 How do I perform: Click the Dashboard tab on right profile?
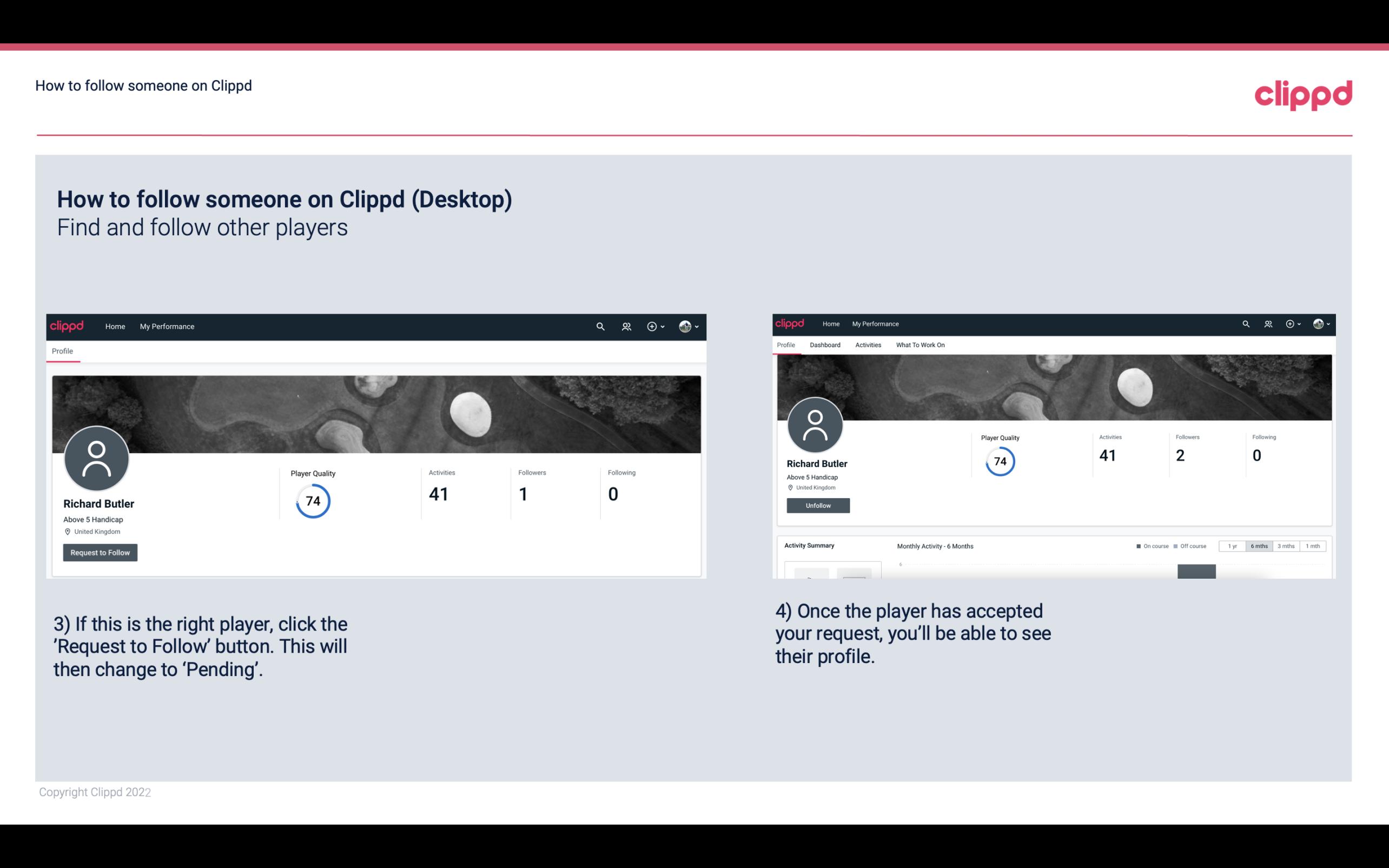824,344
